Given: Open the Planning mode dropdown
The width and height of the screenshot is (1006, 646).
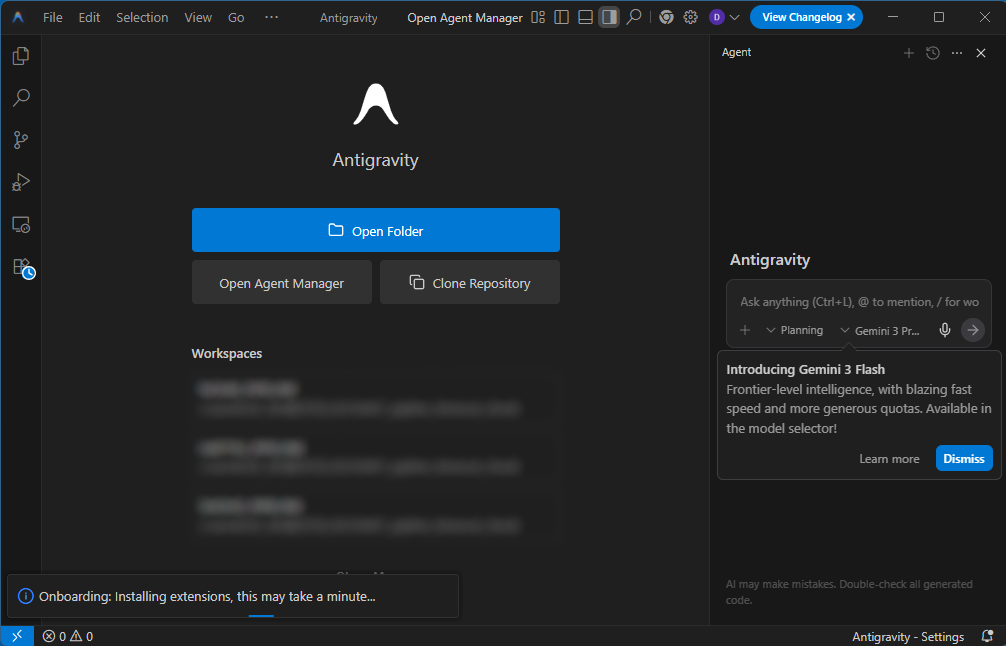Looking at the screenshot, I should [794, 330].
